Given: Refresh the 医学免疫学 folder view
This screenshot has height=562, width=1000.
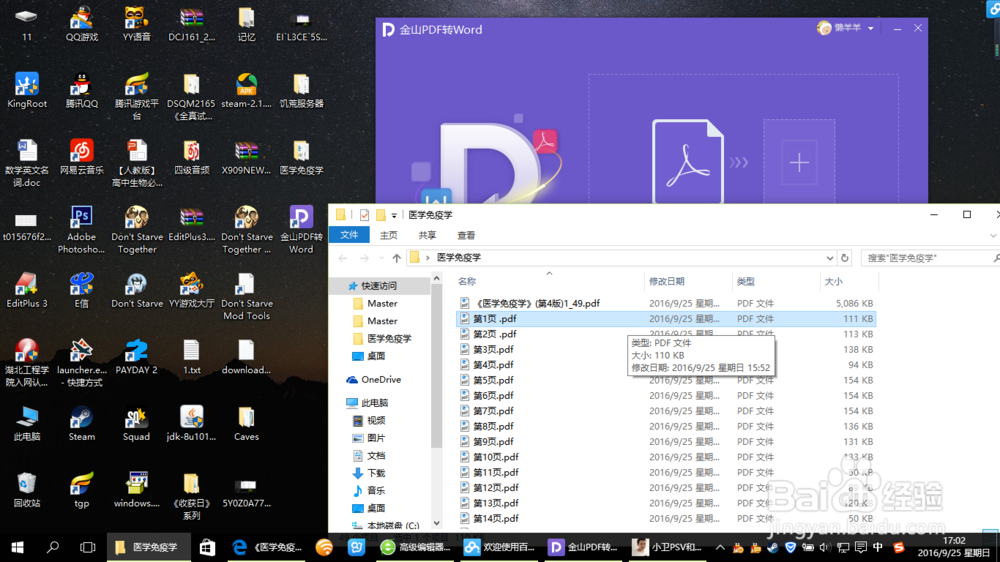Looking at the screenshot, I should (x=845, y=258).
